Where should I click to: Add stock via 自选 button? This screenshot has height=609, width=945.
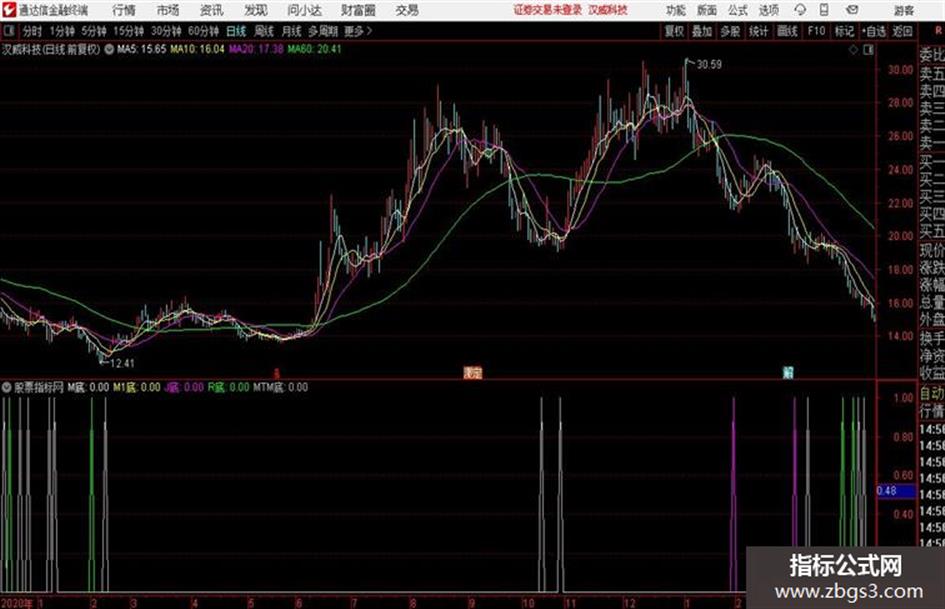[x=874, y=31]
